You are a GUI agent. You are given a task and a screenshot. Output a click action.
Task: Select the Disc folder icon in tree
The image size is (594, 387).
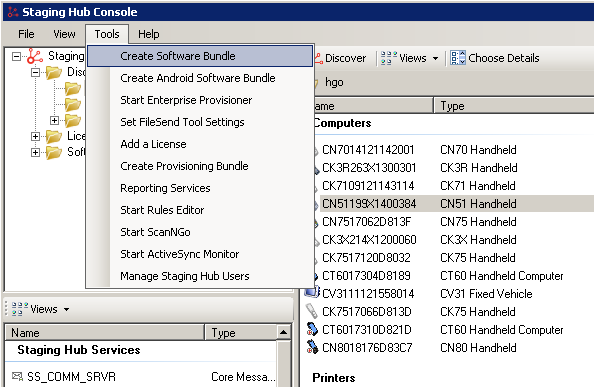[x=54, y=72]
